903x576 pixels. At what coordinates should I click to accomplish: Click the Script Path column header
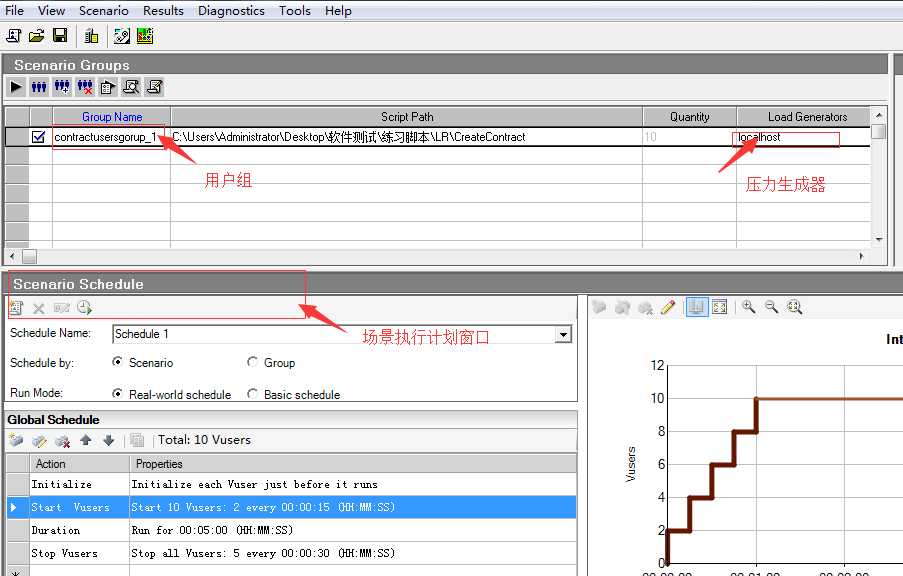point(407,117)
